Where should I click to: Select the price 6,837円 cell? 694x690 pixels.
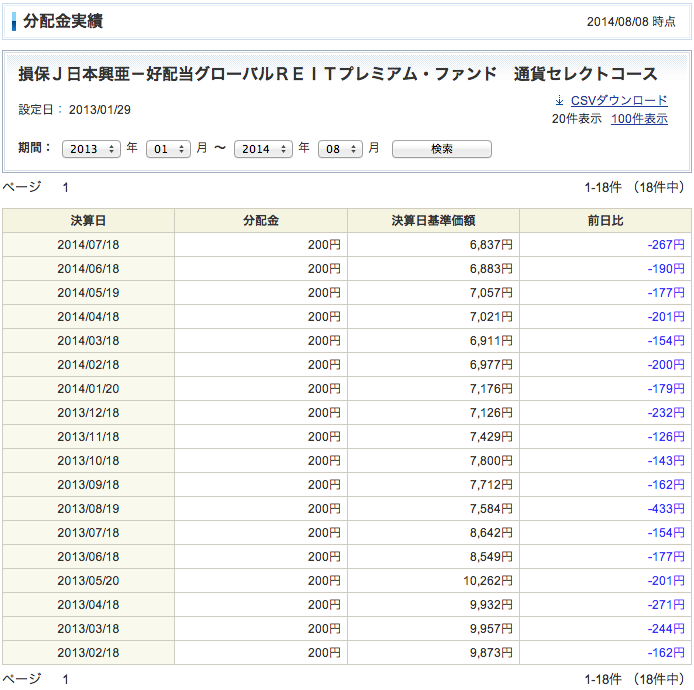tap(433, 245)
